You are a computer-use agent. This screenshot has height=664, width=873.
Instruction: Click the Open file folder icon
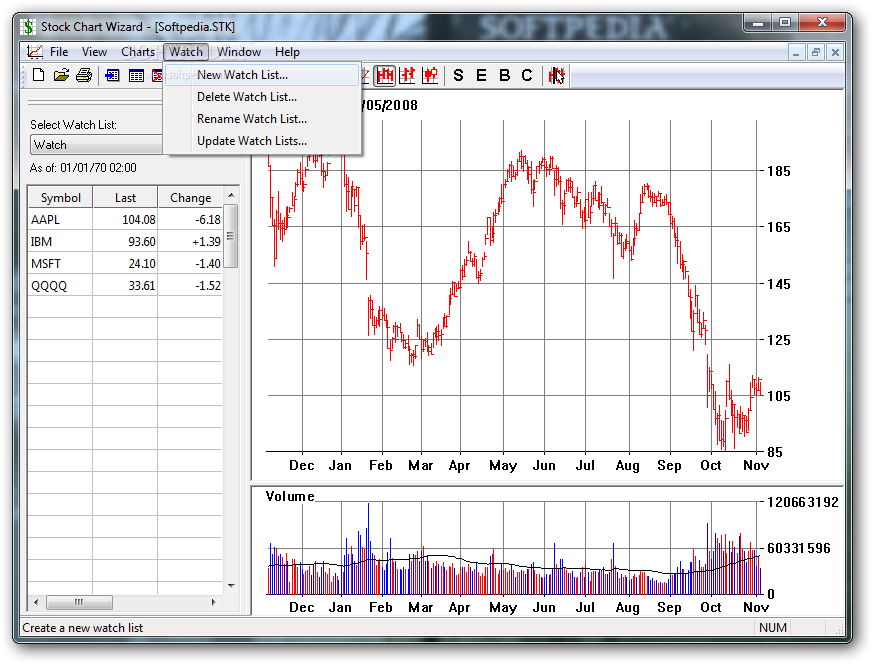pos(61,75)
